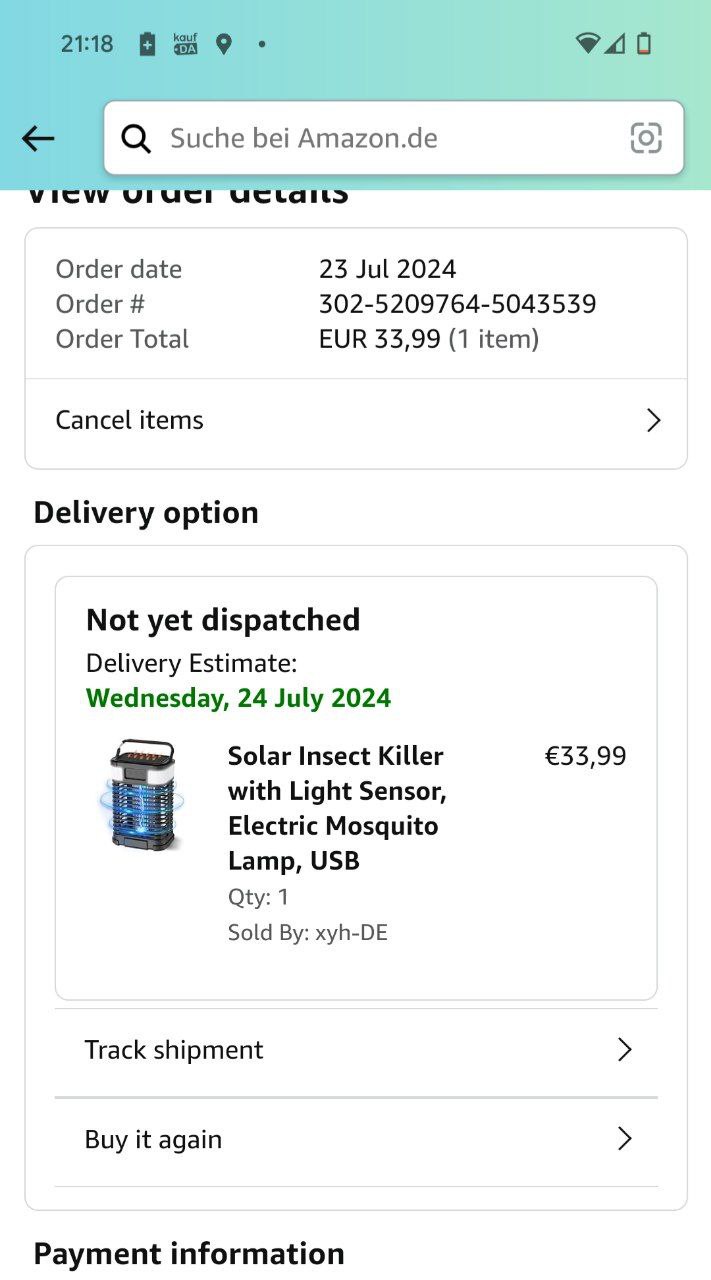
Task: Tap the kaufDA notification icon
Action: point(185,44)
